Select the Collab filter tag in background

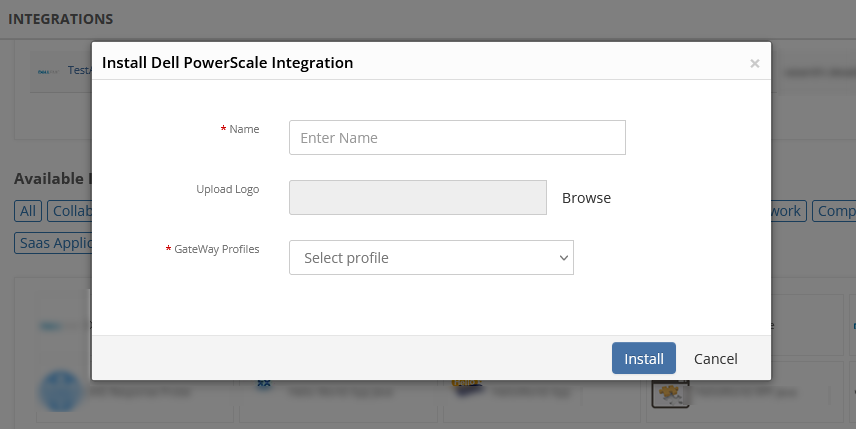pos(69,211)
